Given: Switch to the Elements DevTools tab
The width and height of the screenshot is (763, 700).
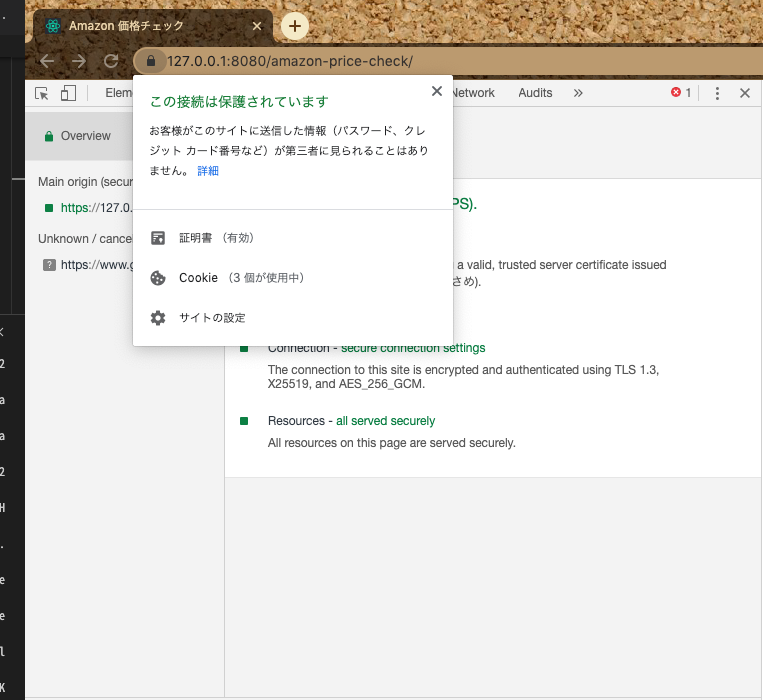Looking at the screenshot, I should pos(119,93).
